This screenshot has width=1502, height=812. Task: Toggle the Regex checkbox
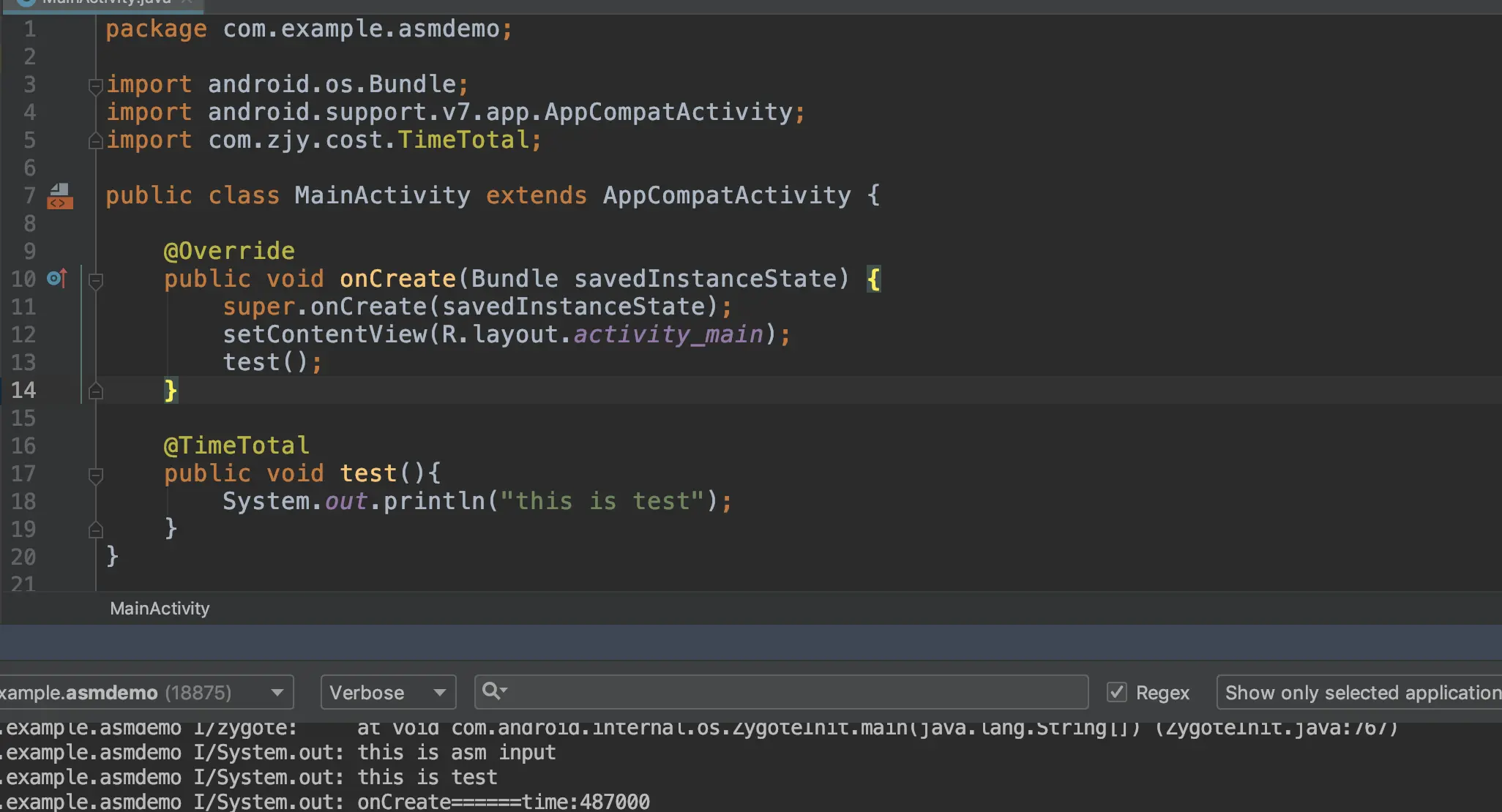point(1116,692)
